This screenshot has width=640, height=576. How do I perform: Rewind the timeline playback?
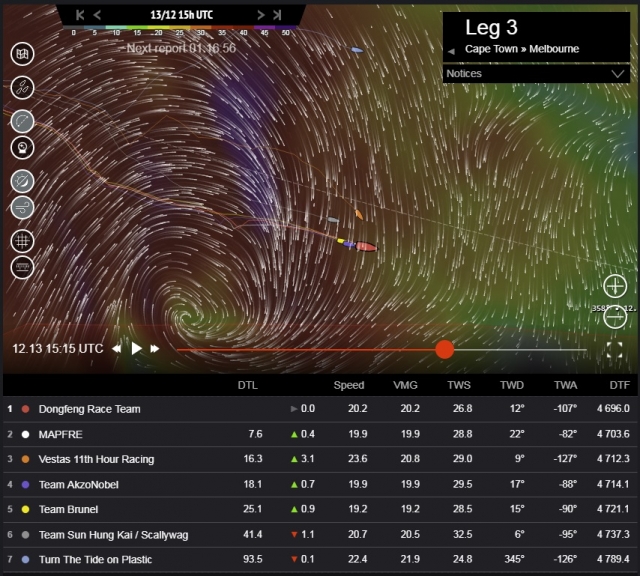[x=117, y=349]
